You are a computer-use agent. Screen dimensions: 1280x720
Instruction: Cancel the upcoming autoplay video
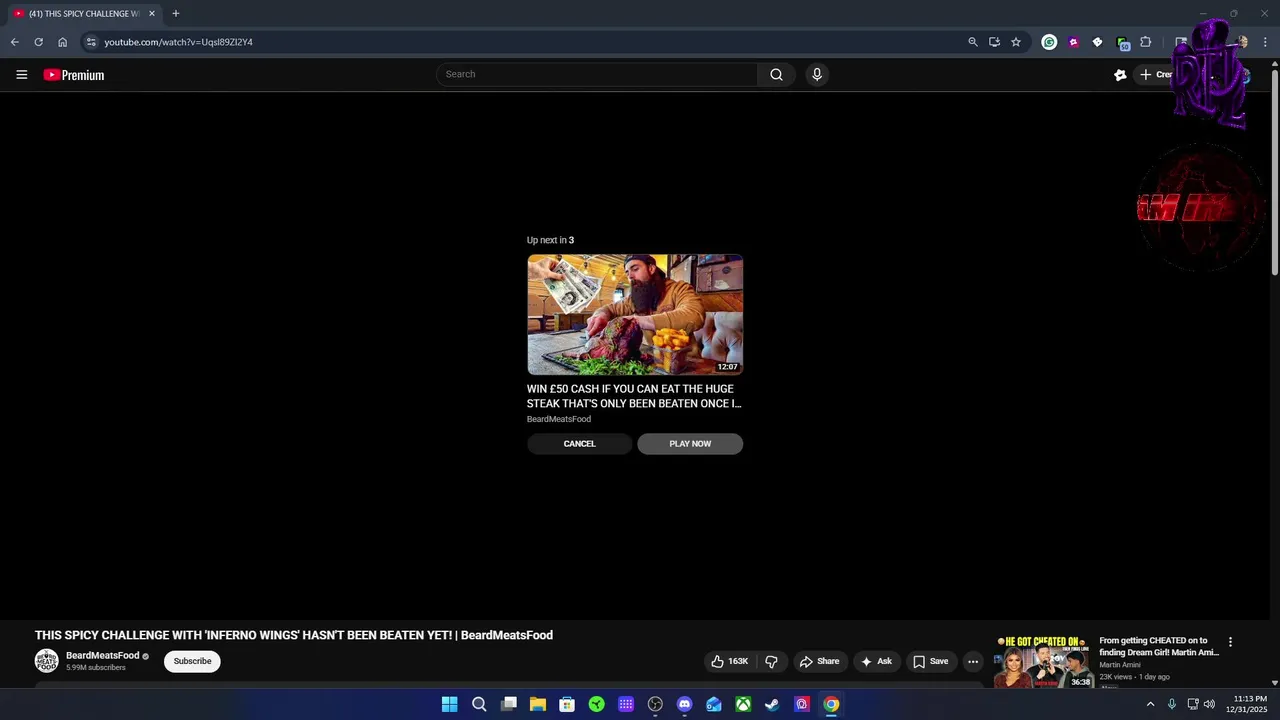click(579, 444)
